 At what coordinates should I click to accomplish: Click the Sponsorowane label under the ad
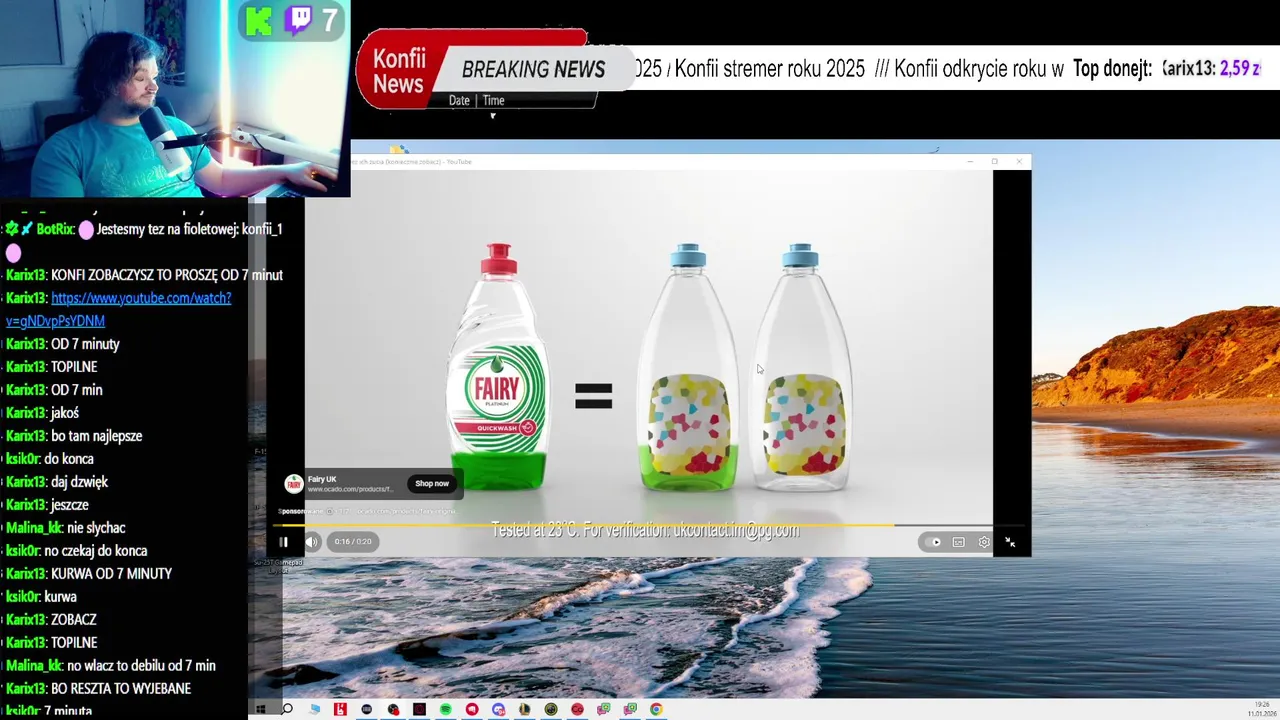click(x=300, y=511)
